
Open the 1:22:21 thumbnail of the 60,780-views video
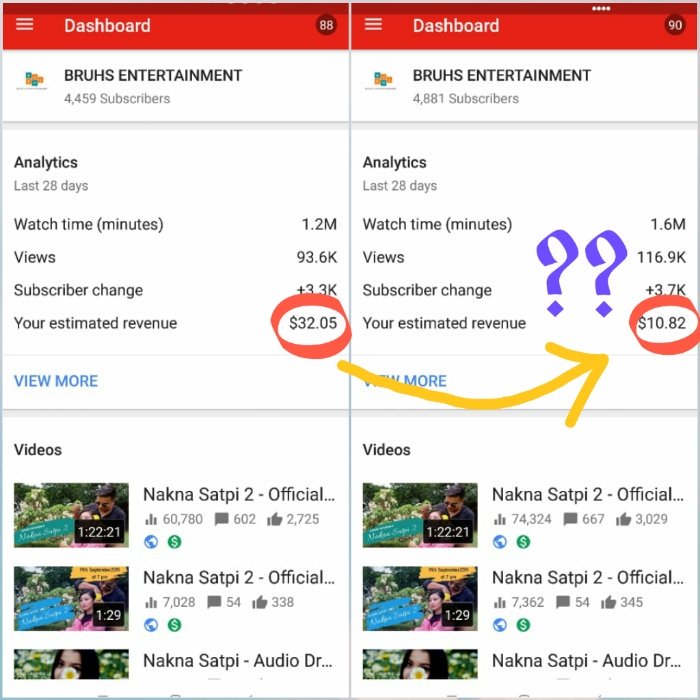coord(71,515)
